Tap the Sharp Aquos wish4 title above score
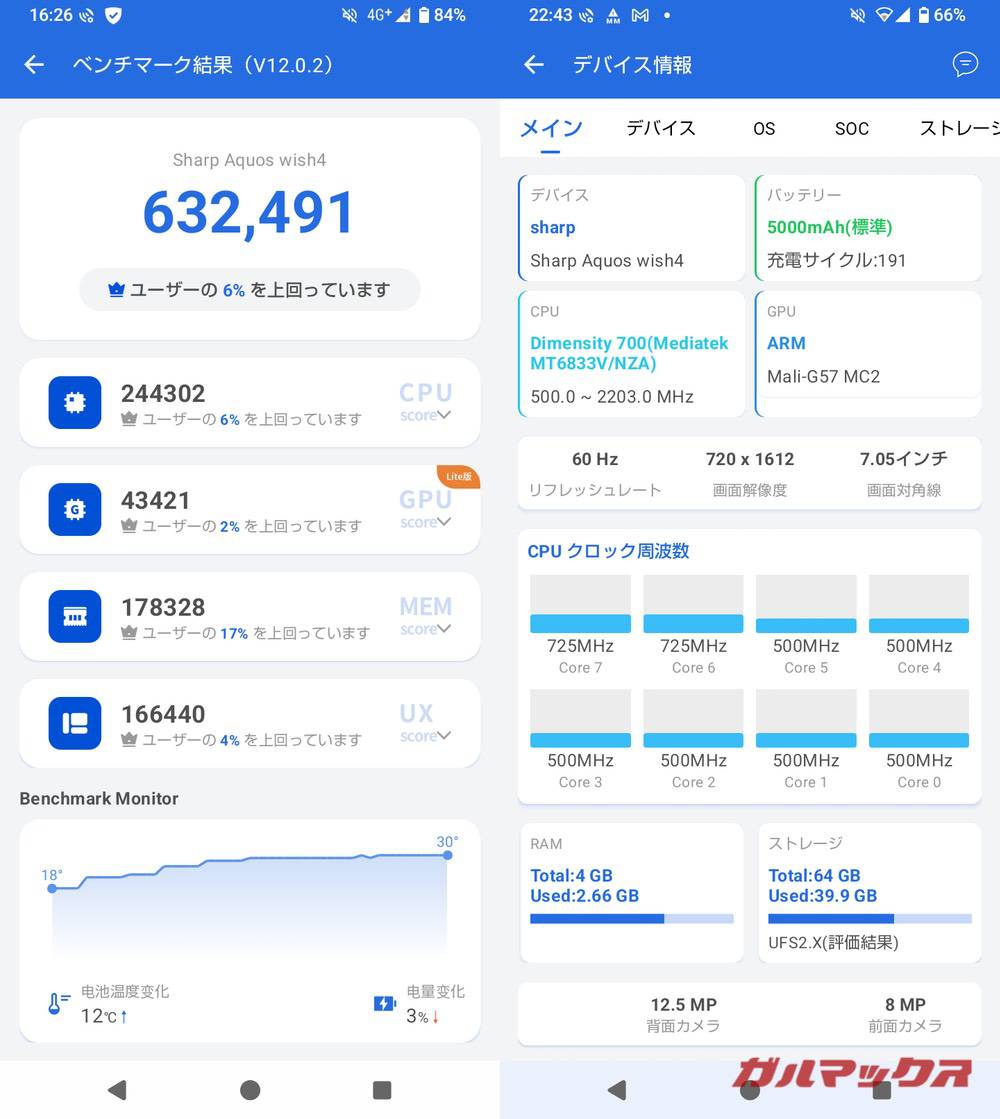The height and width of the screenshot is (1119, 1000). pos(249,160)
